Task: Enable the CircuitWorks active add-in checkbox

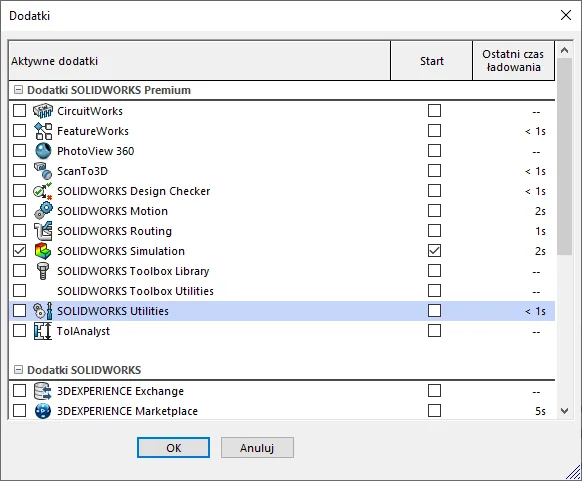Action: (x=19, y=111)
